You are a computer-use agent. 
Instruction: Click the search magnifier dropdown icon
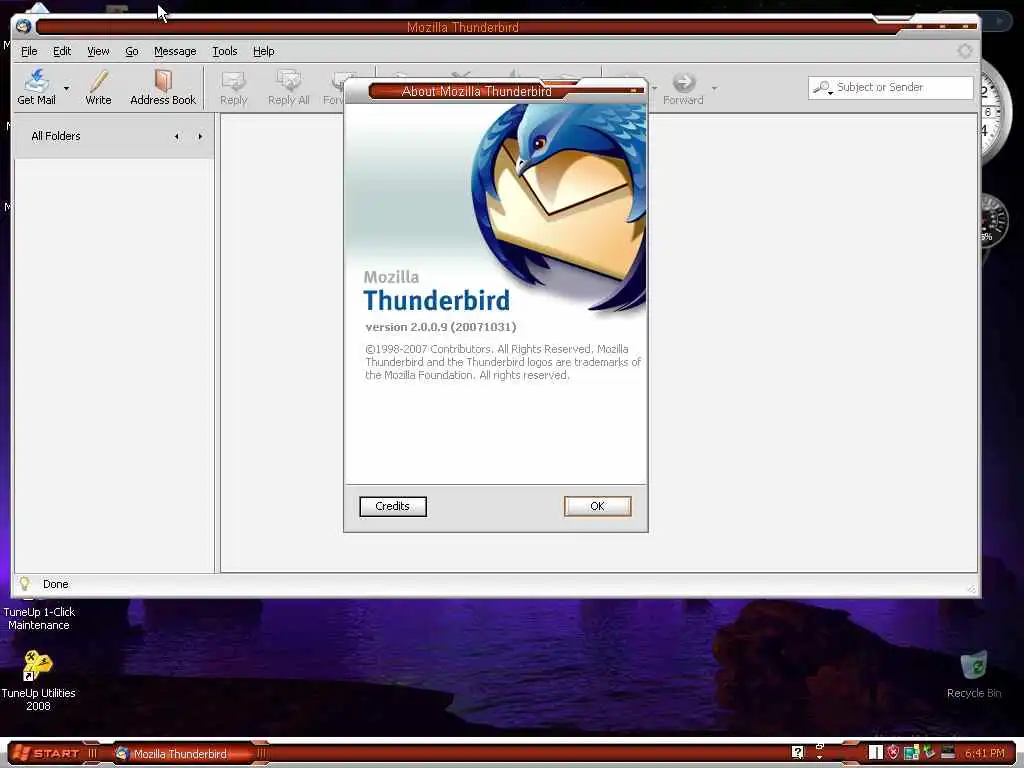point(823,88)
